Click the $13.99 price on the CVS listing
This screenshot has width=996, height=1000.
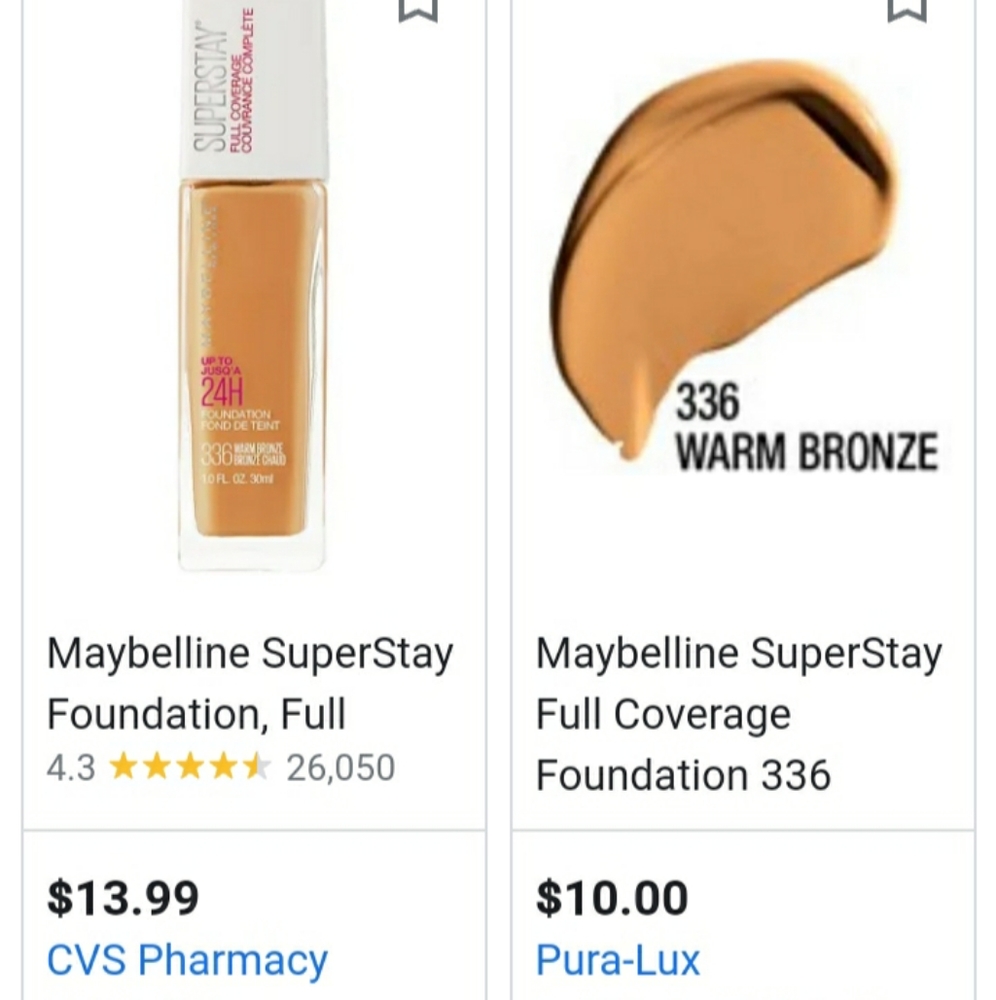click(x=123, y=897)
